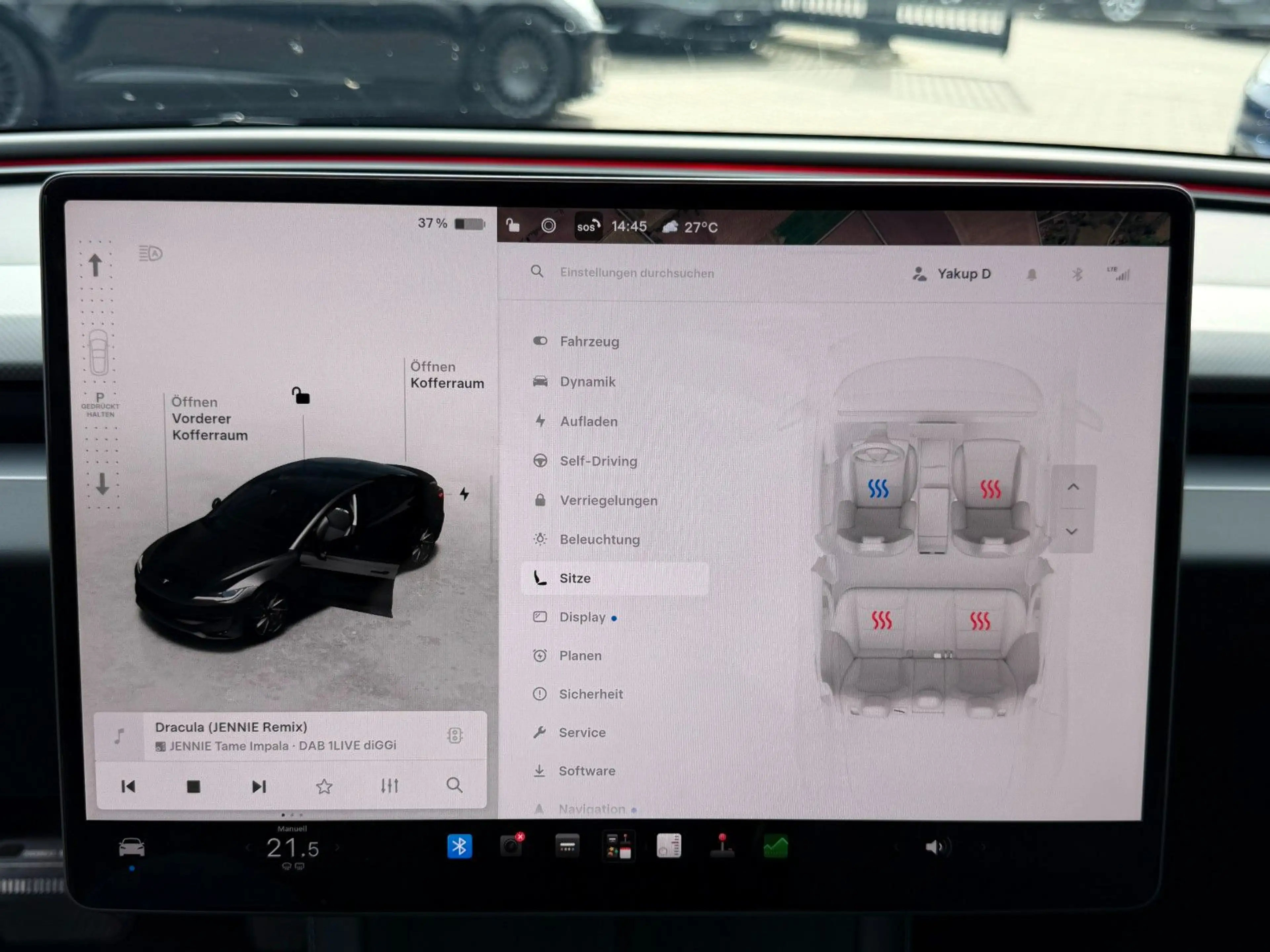This screenshot has height=952, width=1270.
Task: Open Bluetooth settings in the settings header
Action: pos(1077,274)
